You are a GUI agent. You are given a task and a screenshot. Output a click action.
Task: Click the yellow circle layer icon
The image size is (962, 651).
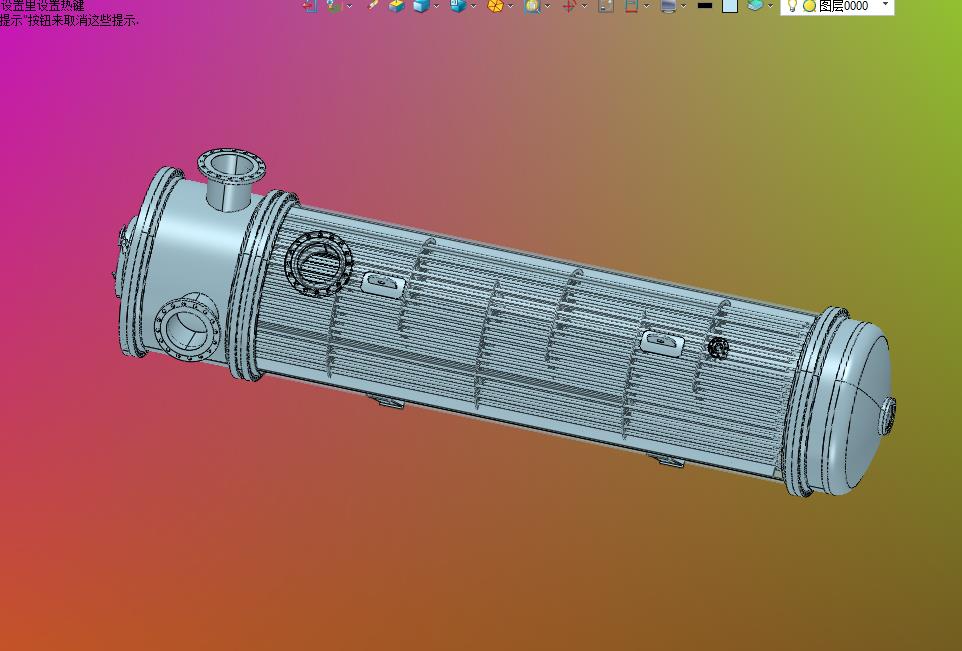(x=810, y=6)
